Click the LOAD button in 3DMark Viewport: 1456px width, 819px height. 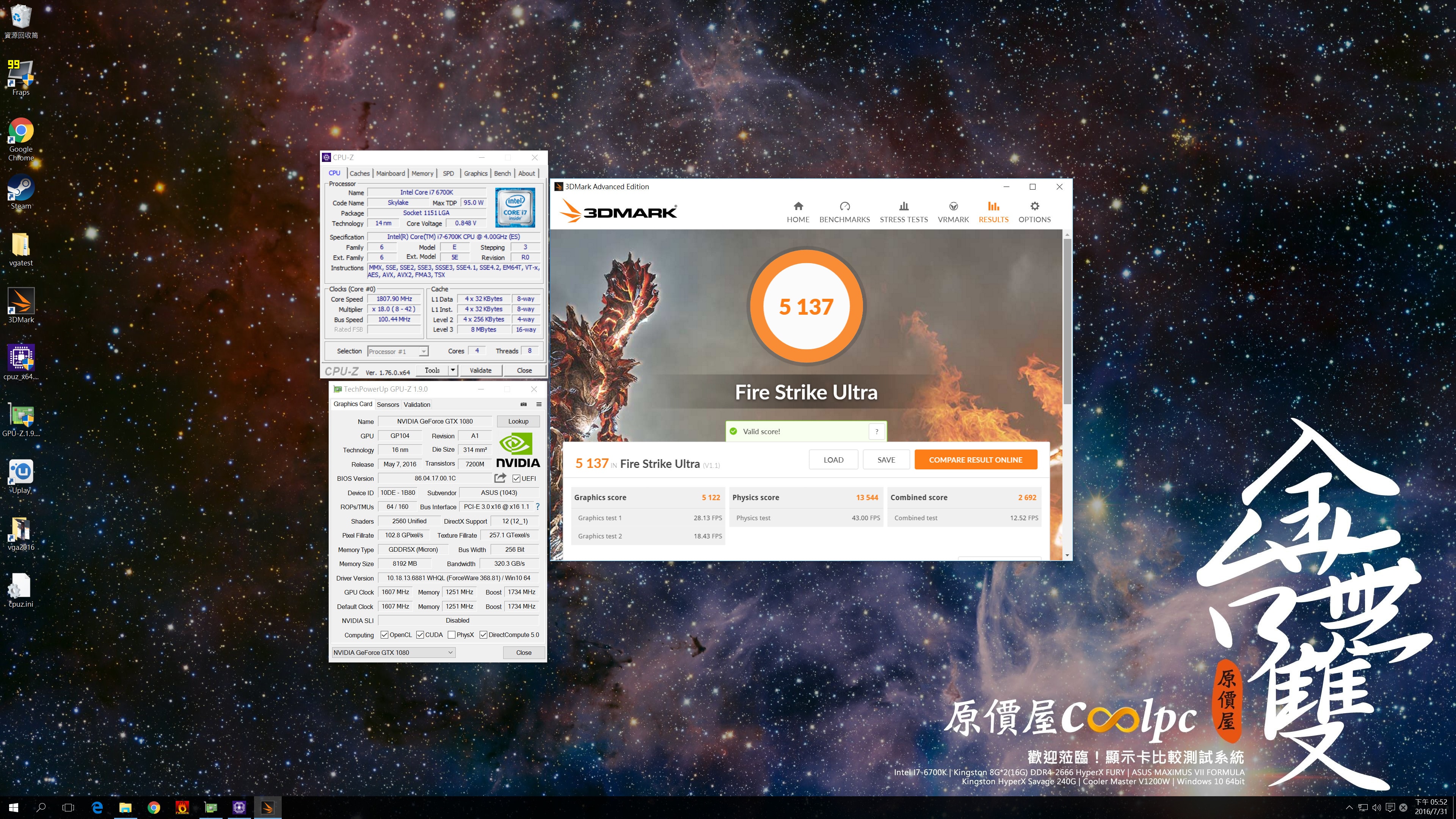(x=833, y=460)
